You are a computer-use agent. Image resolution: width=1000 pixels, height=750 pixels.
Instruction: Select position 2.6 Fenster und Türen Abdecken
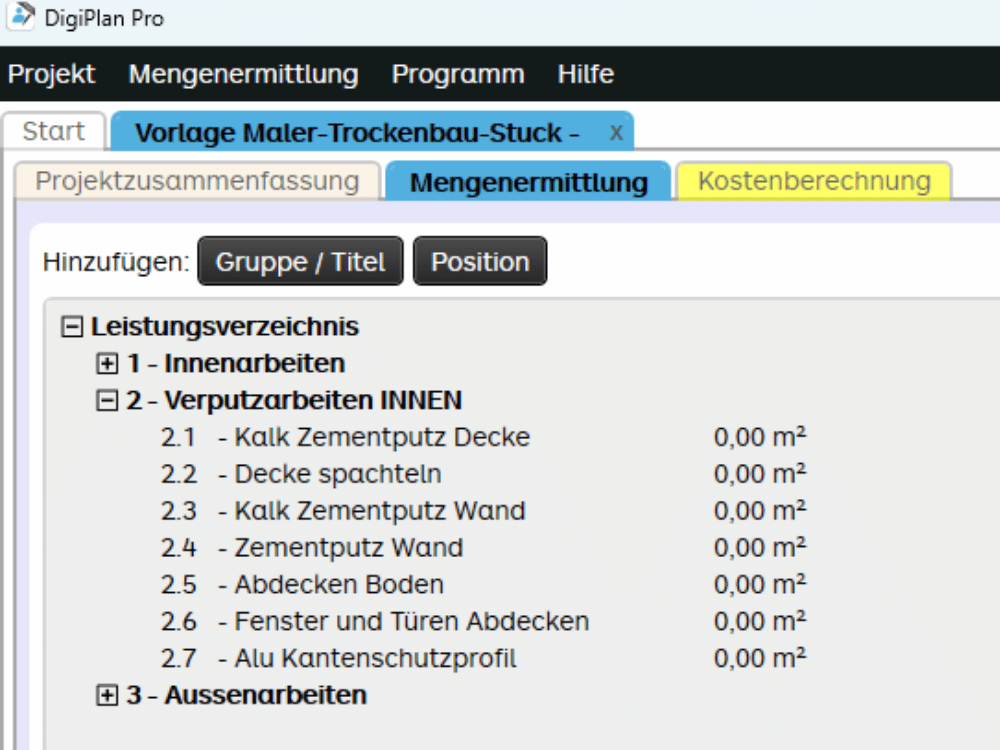411,621
